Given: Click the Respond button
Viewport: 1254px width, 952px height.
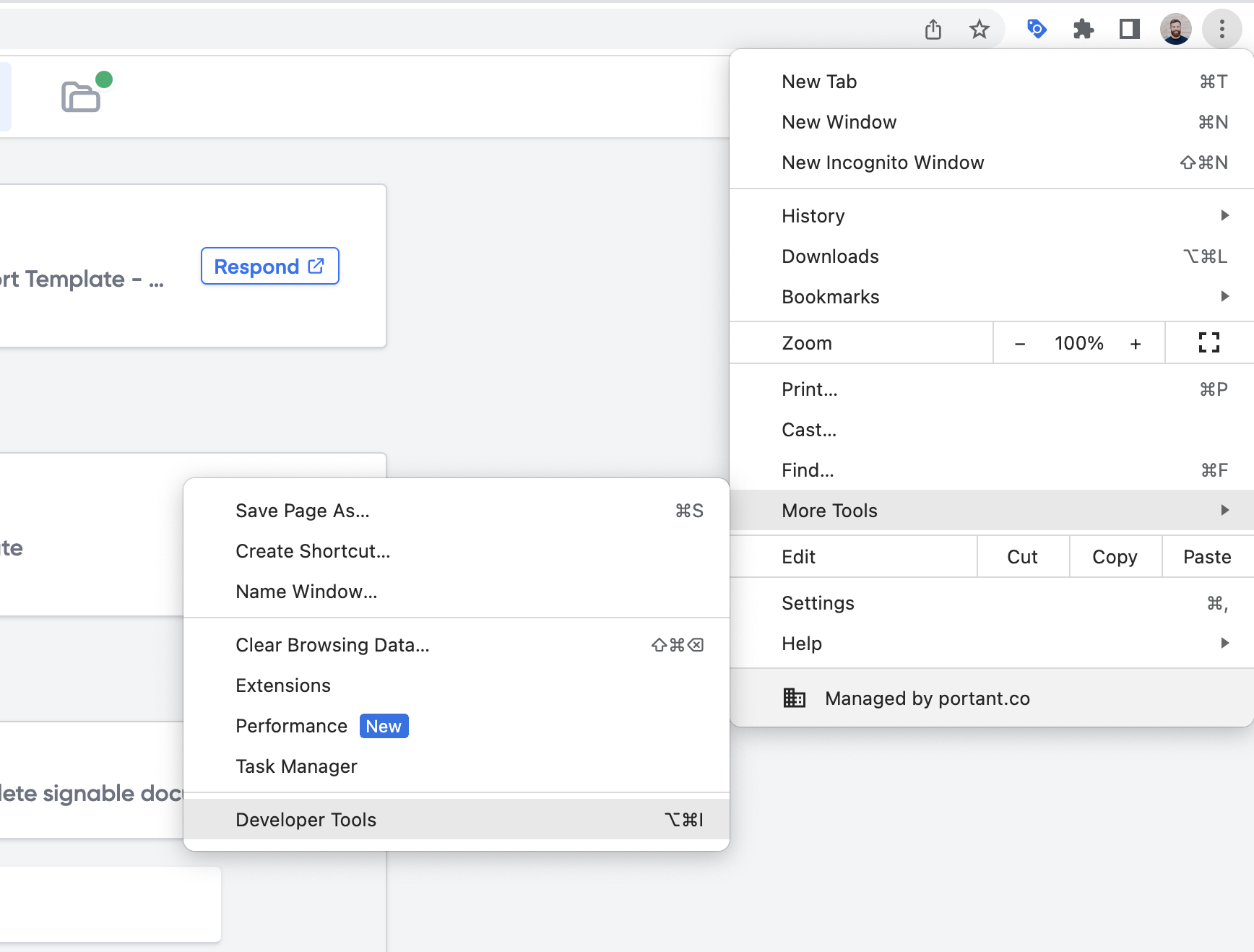Looking at the screenshot, I should (x=269, y=267).
